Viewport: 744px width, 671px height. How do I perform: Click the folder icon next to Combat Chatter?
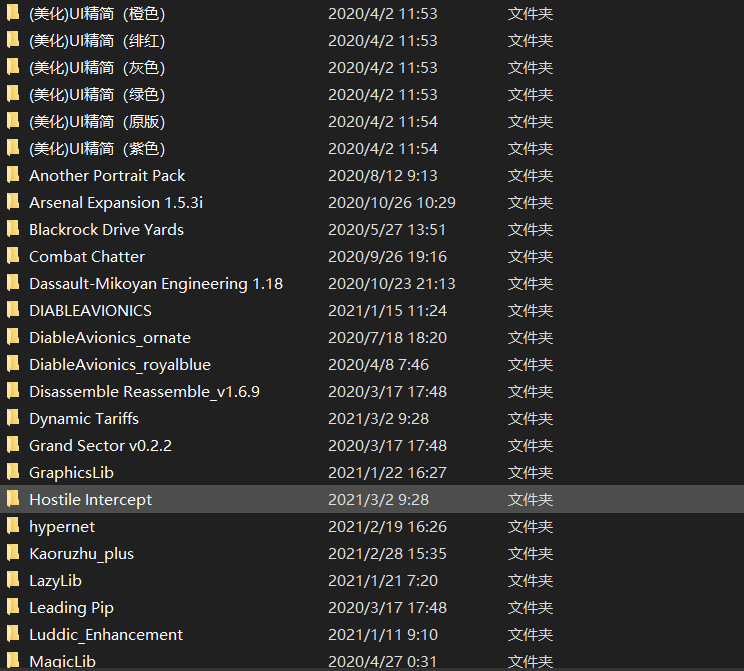(x=13, y=256)
